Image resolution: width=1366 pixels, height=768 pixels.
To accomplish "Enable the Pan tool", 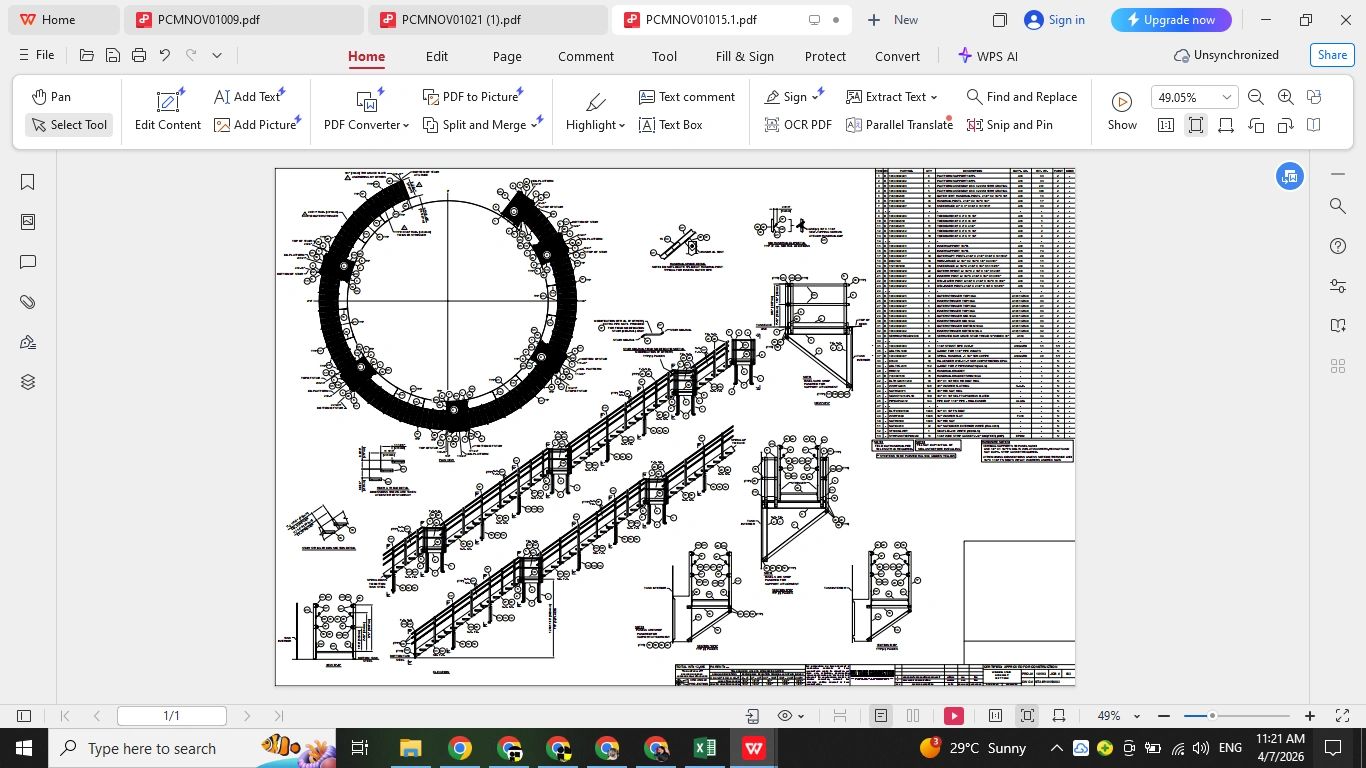I will [51, 97].
